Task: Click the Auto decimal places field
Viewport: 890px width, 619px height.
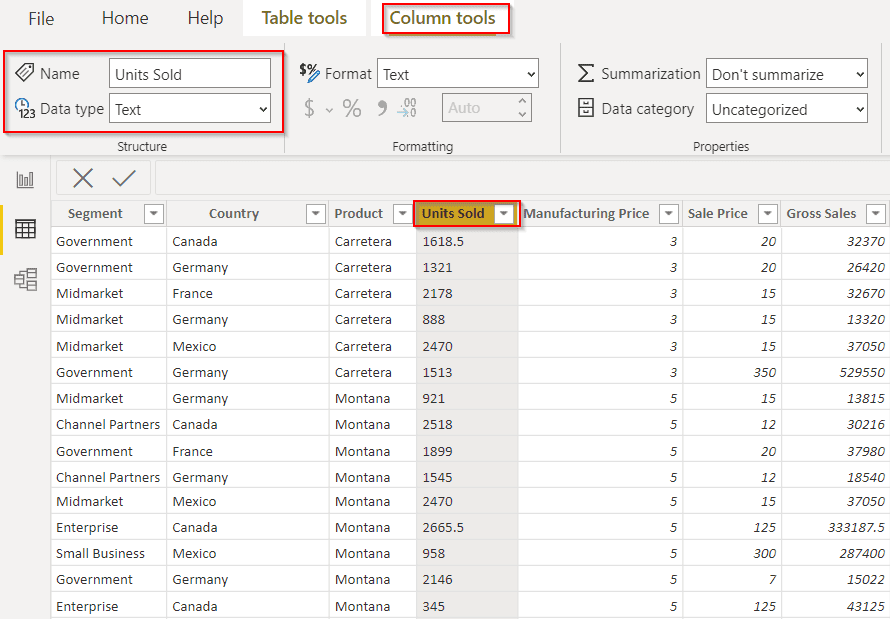Action: pos(487,108)
